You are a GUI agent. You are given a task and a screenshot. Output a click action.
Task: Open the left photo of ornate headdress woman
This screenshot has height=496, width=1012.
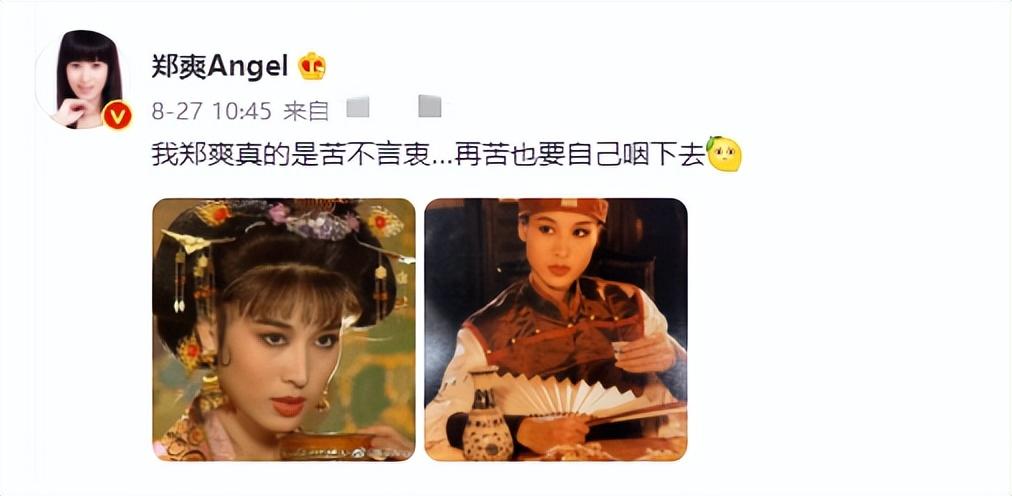[284, 330]
